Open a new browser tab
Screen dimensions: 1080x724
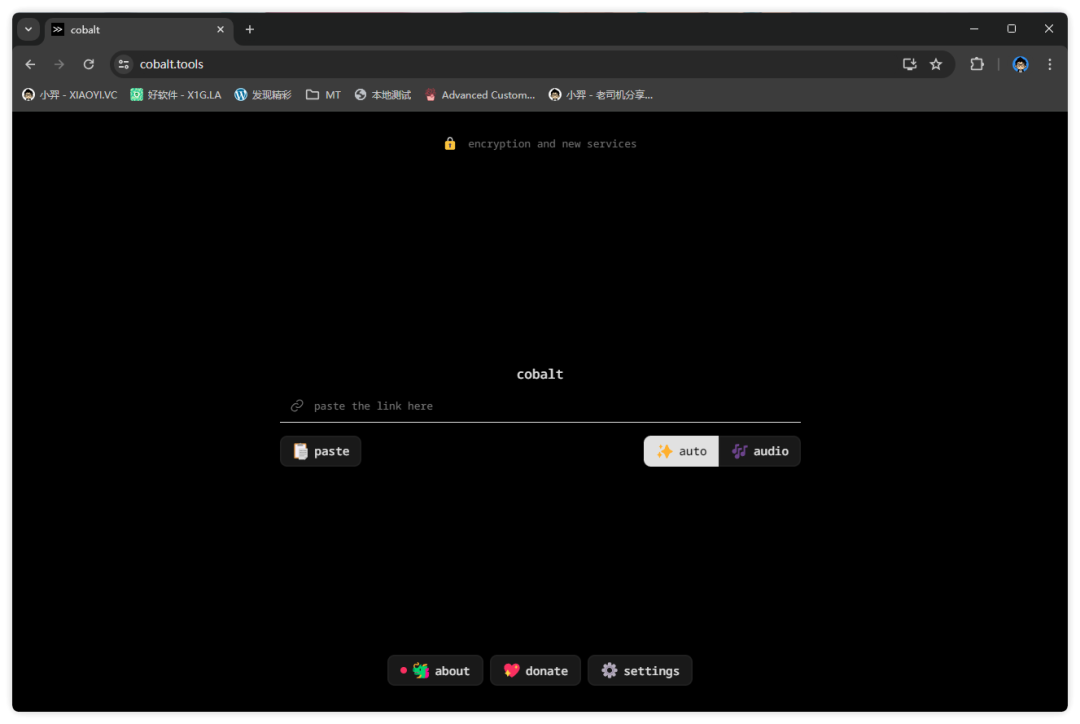tap(250, 30)
